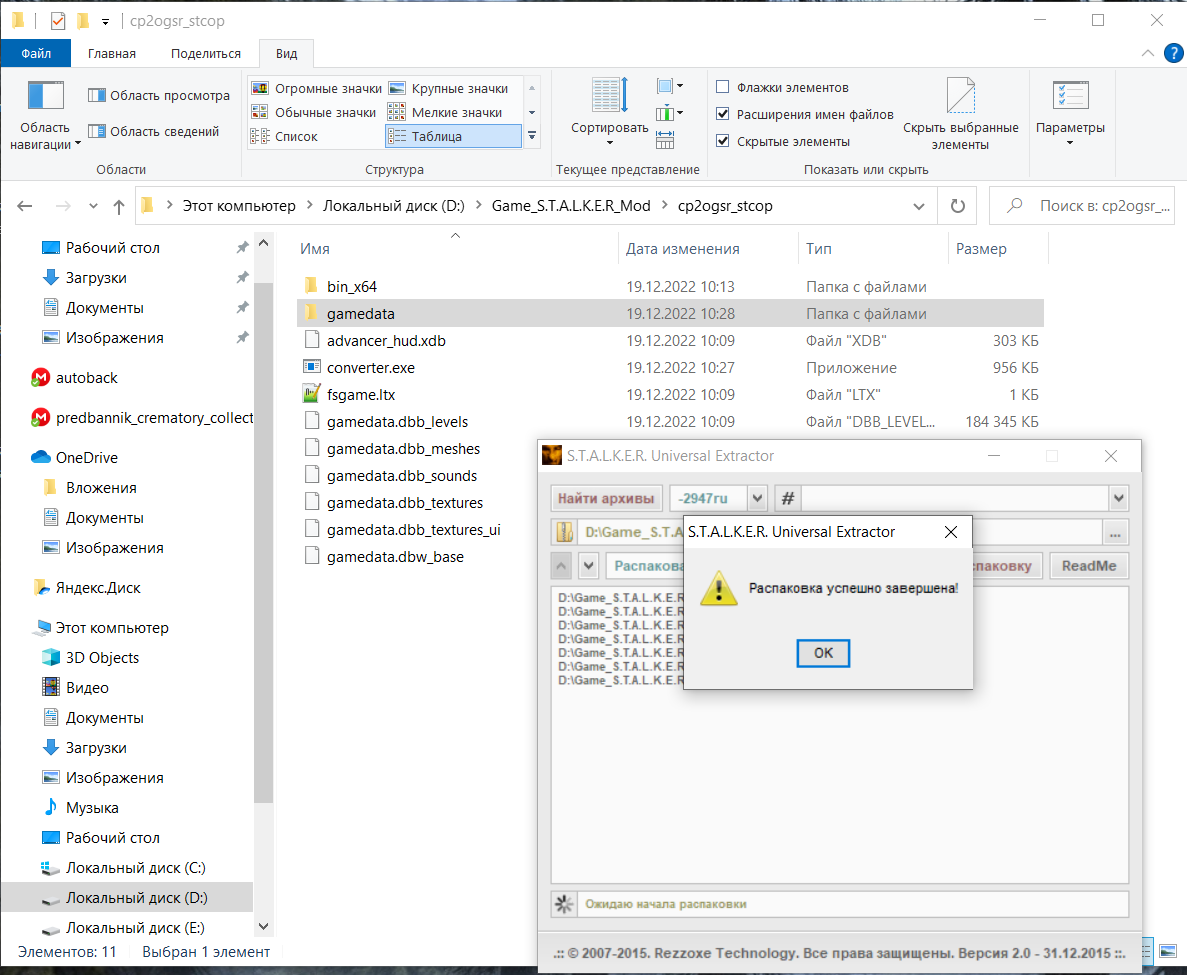Click the down chevron button in Extractor
The height and width of the screenshot is (975, 1187).
pyautogui.click(x=590, y=565)
